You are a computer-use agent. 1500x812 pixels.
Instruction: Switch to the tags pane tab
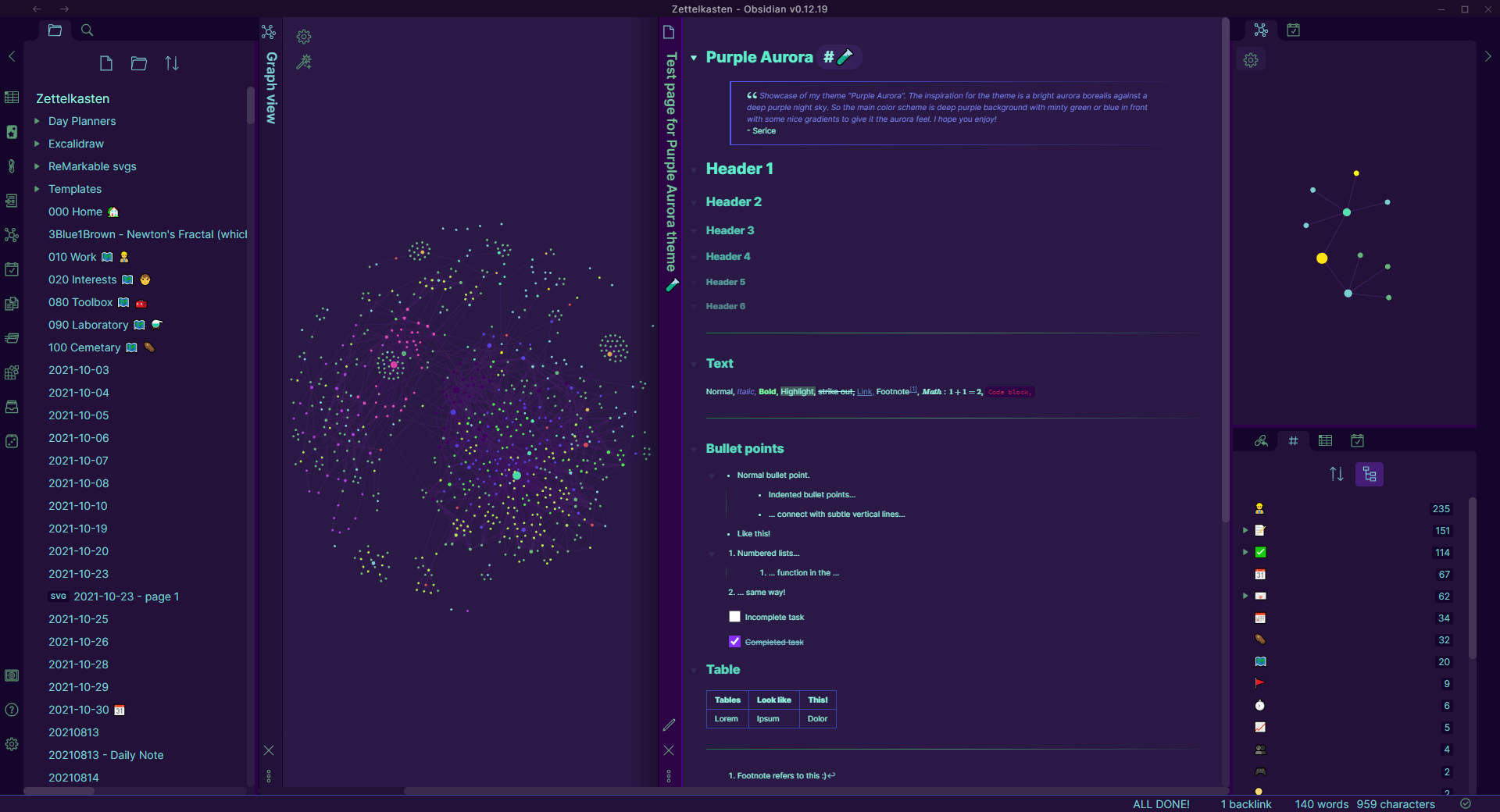(1293, 441)
